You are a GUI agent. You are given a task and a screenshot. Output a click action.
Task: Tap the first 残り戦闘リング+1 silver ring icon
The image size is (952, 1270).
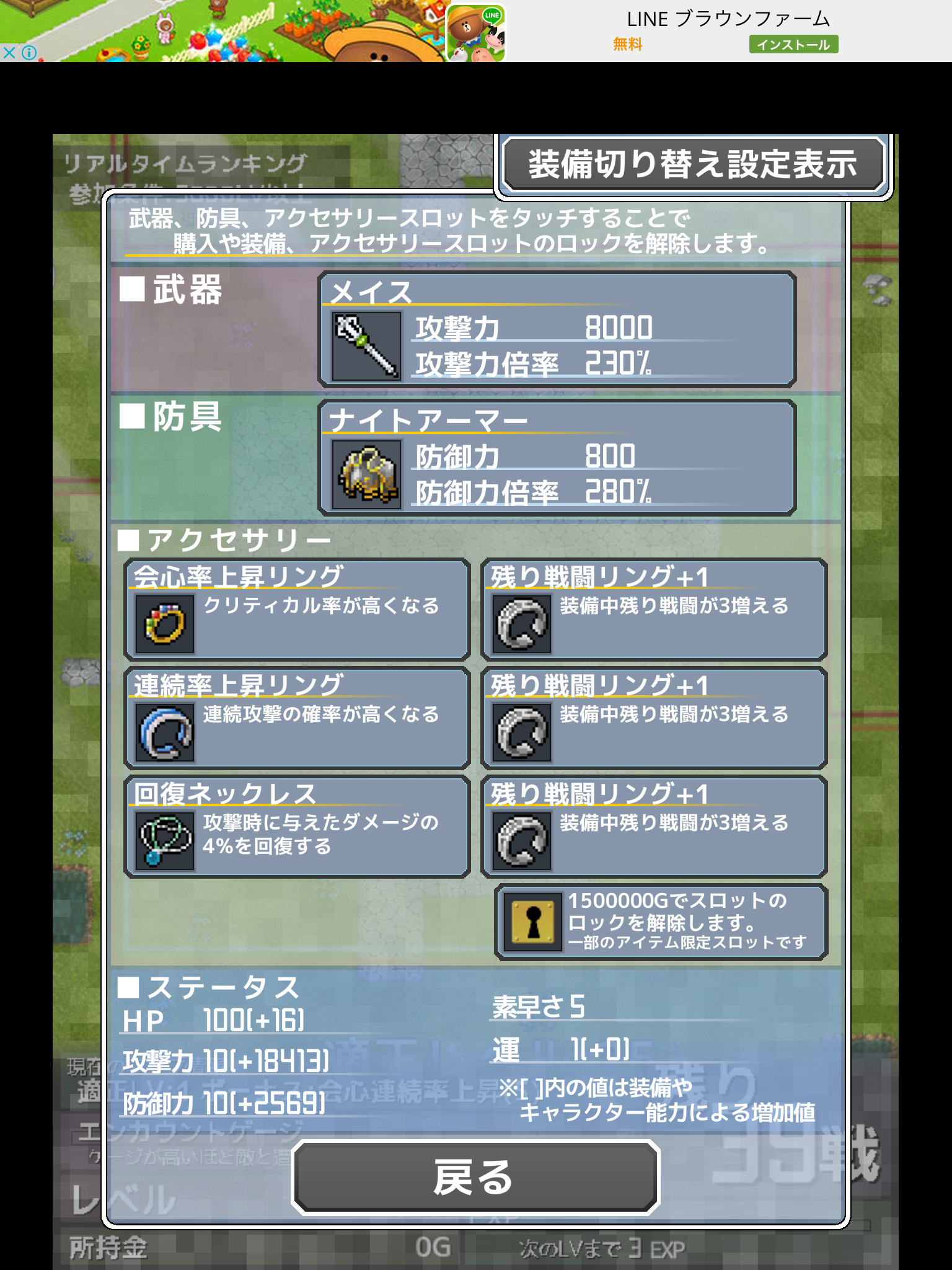coord(522,624)
